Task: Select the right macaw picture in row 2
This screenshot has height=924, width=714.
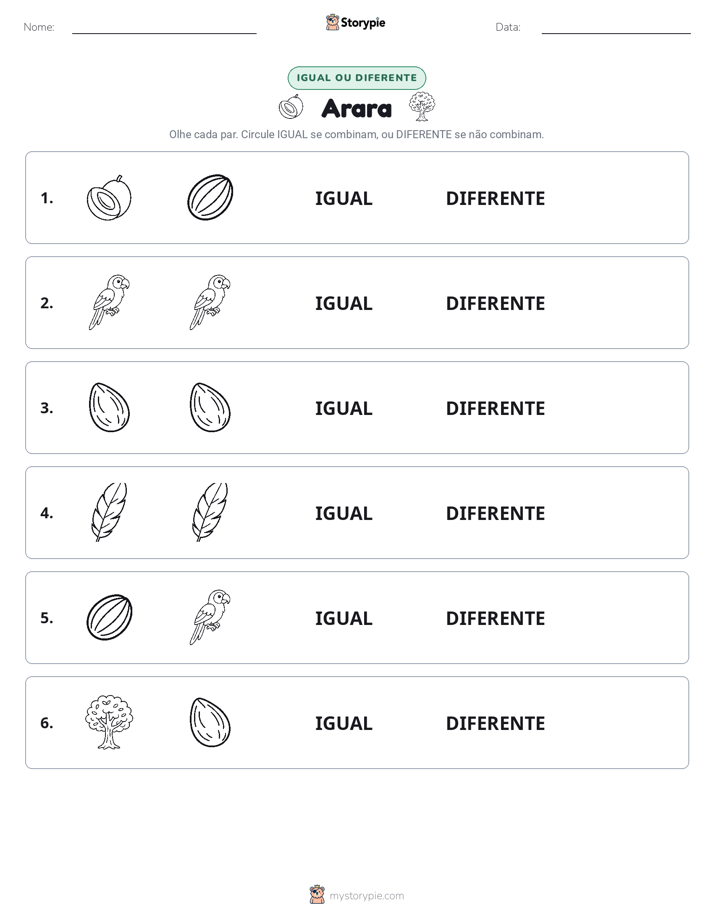Action: (x=210, y=302)
